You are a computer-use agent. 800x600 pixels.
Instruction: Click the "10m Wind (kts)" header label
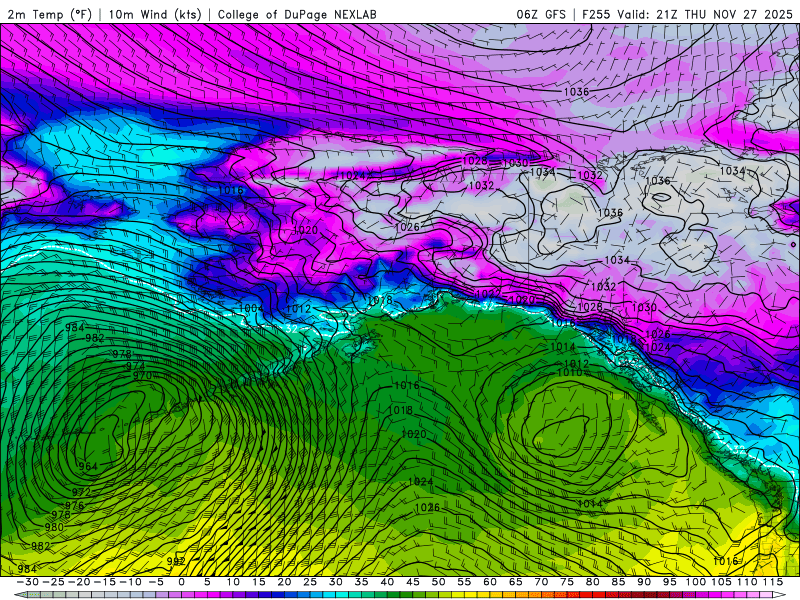point(155,14)
